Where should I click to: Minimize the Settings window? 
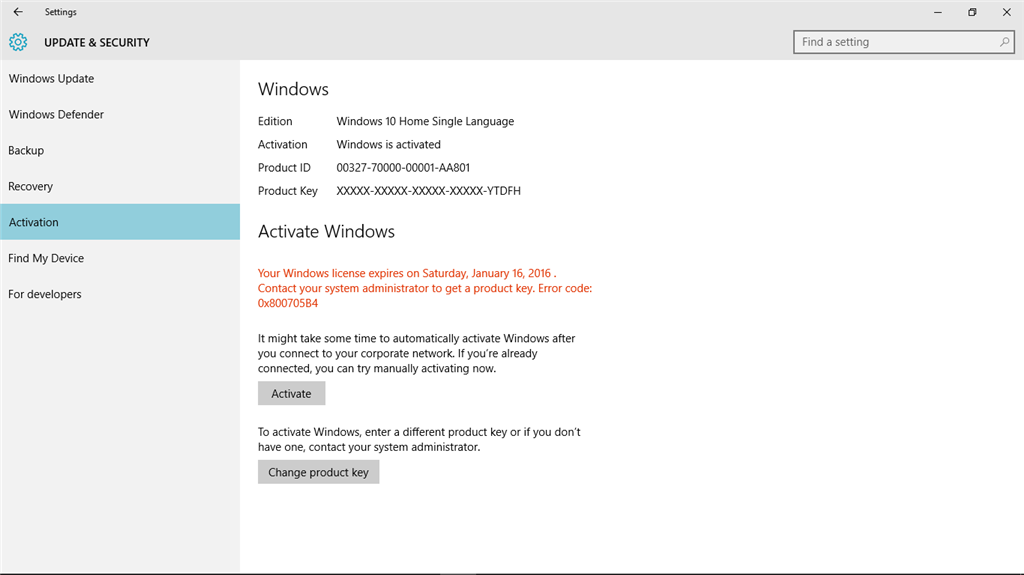pyautogui.click(x=938, y=12)
